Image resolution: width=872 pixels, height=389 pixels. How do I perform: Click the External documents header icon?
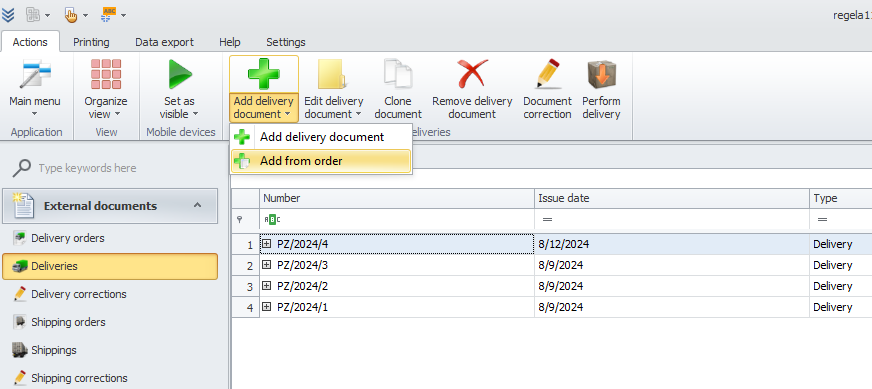tap(23, 205)
